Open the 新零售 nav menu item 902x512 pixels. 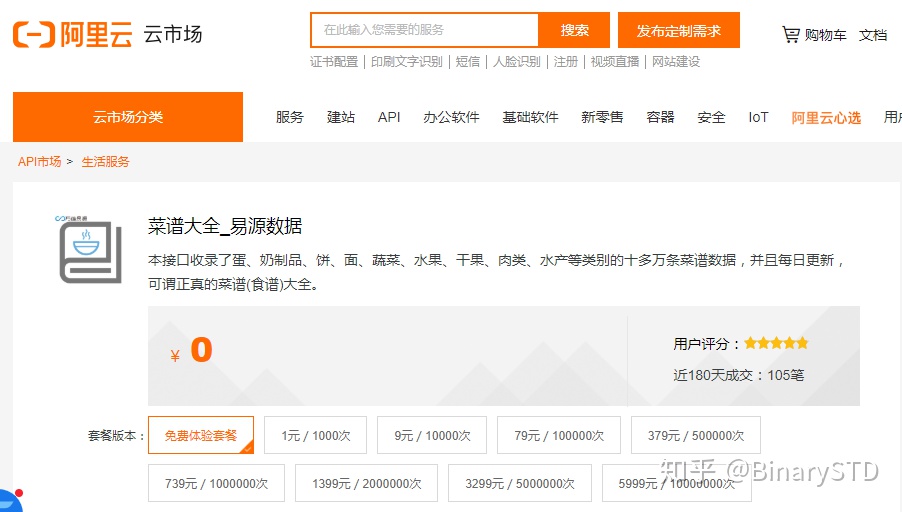point(602,117)
